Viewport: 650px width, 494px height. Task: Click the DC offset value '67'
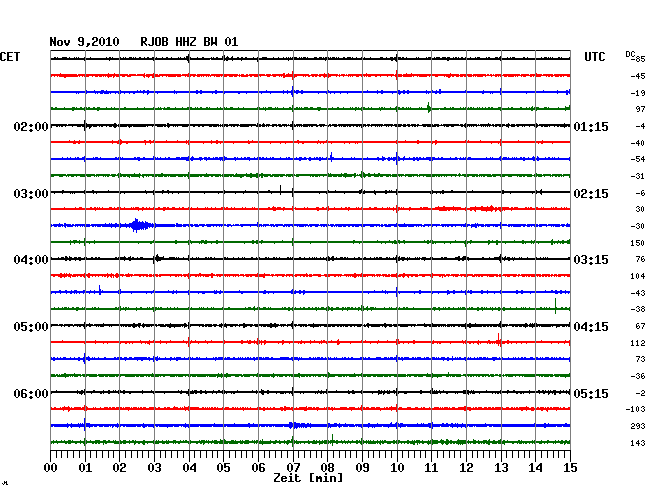(640, 326)
